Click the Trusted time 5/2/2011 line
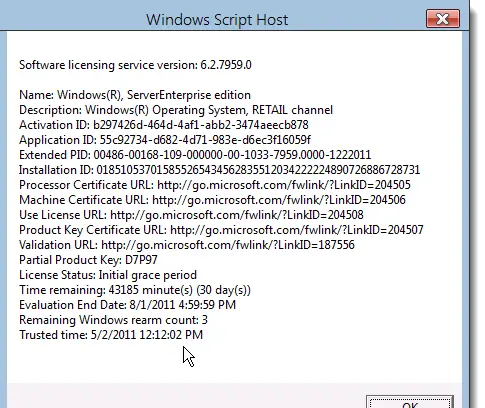485x408 pixels. point(111,335)
